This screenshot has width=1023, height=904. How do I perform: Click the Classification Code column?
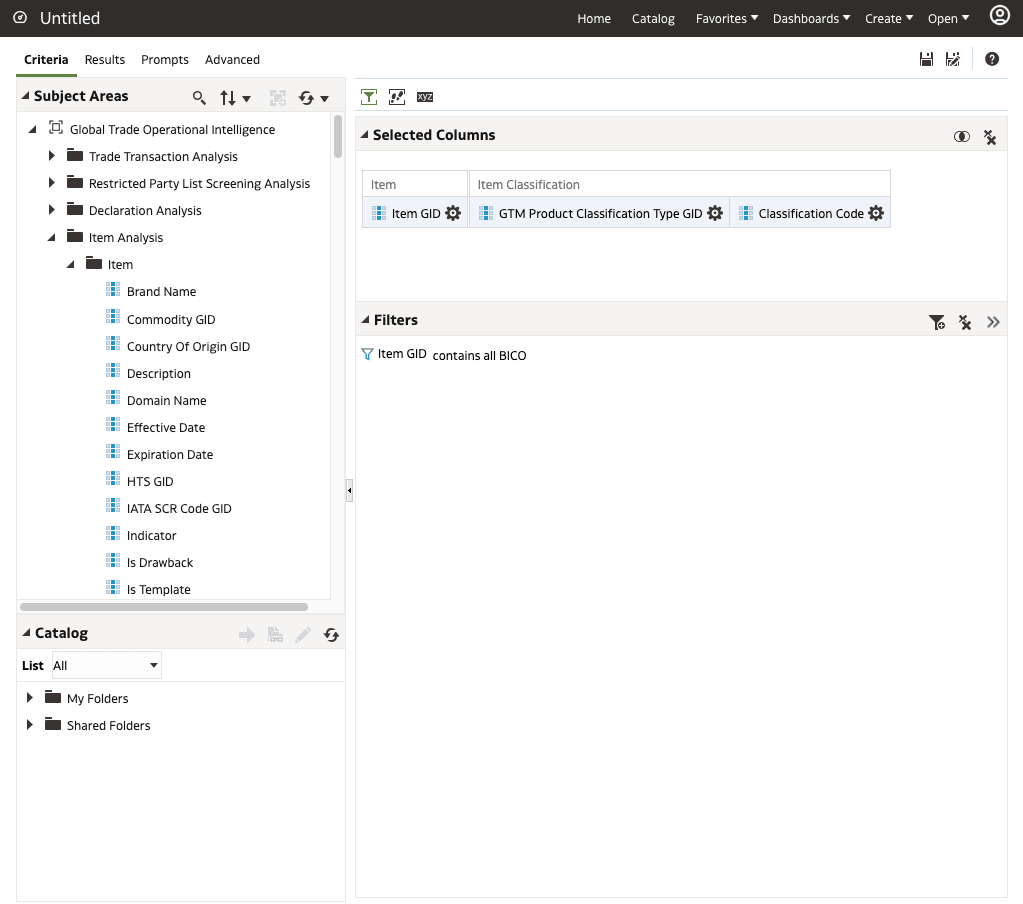[x=810, y=213]
